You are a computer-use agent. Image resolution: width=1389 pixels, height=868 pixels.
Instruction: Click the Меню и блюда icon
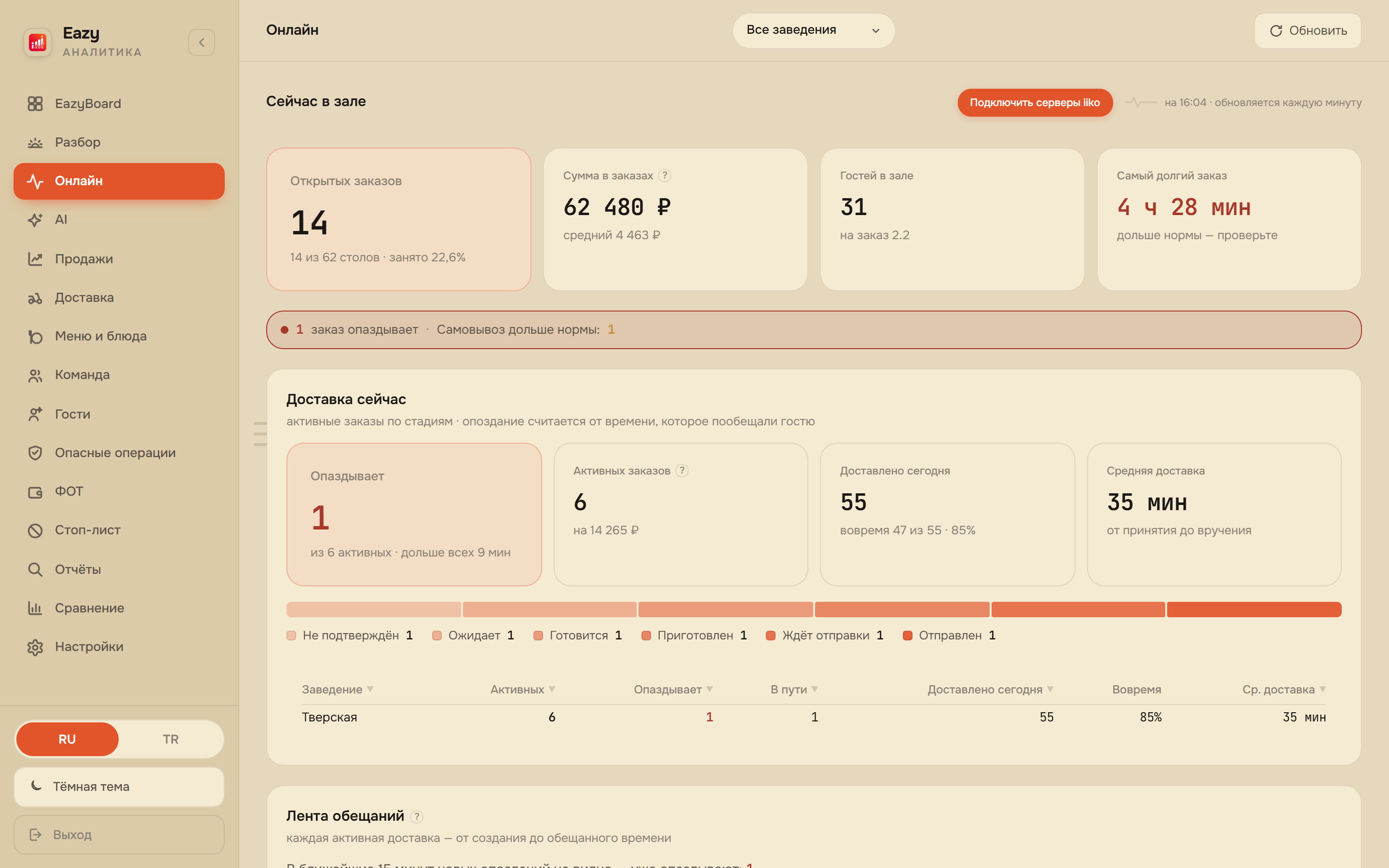click(35, 337)
